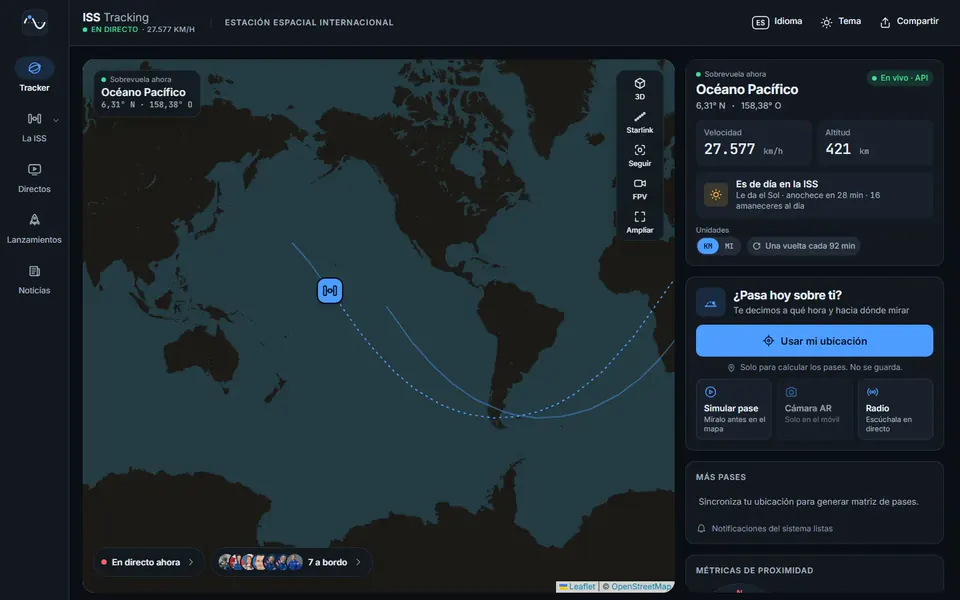Click the Compartir share button

pyautogui.click(x=909, y=22)
